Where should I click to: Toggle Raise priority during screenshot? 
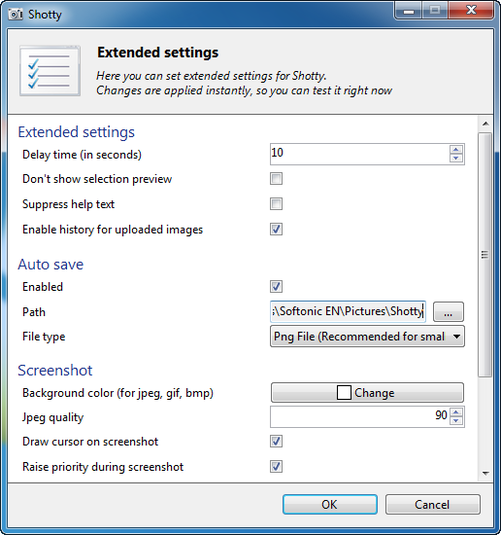pyautogui.click(x=276, y=466)
